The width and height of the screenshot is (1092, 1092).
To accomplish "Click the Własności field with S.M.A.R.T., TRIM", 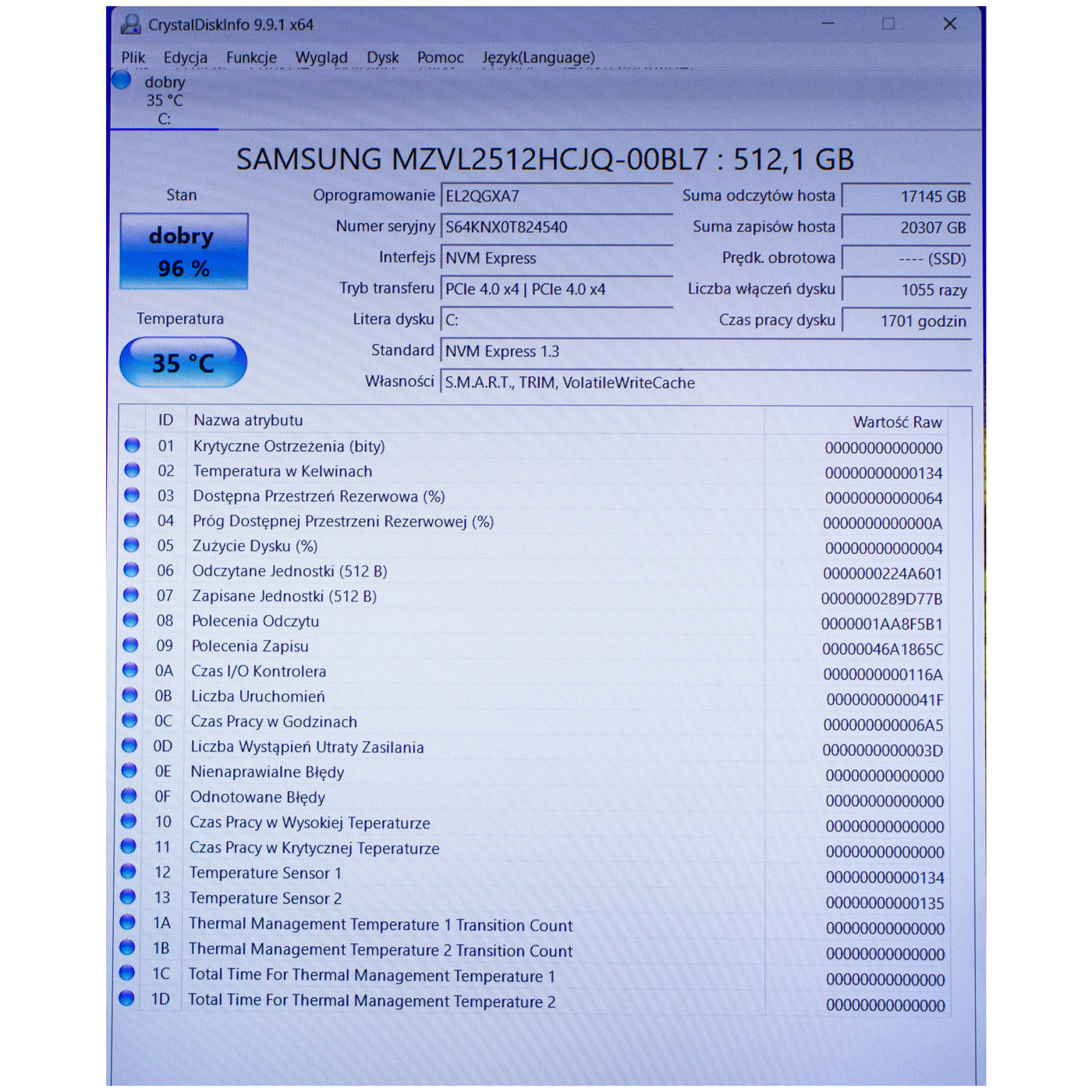I will pyautogui.click(x=706, y=382).
